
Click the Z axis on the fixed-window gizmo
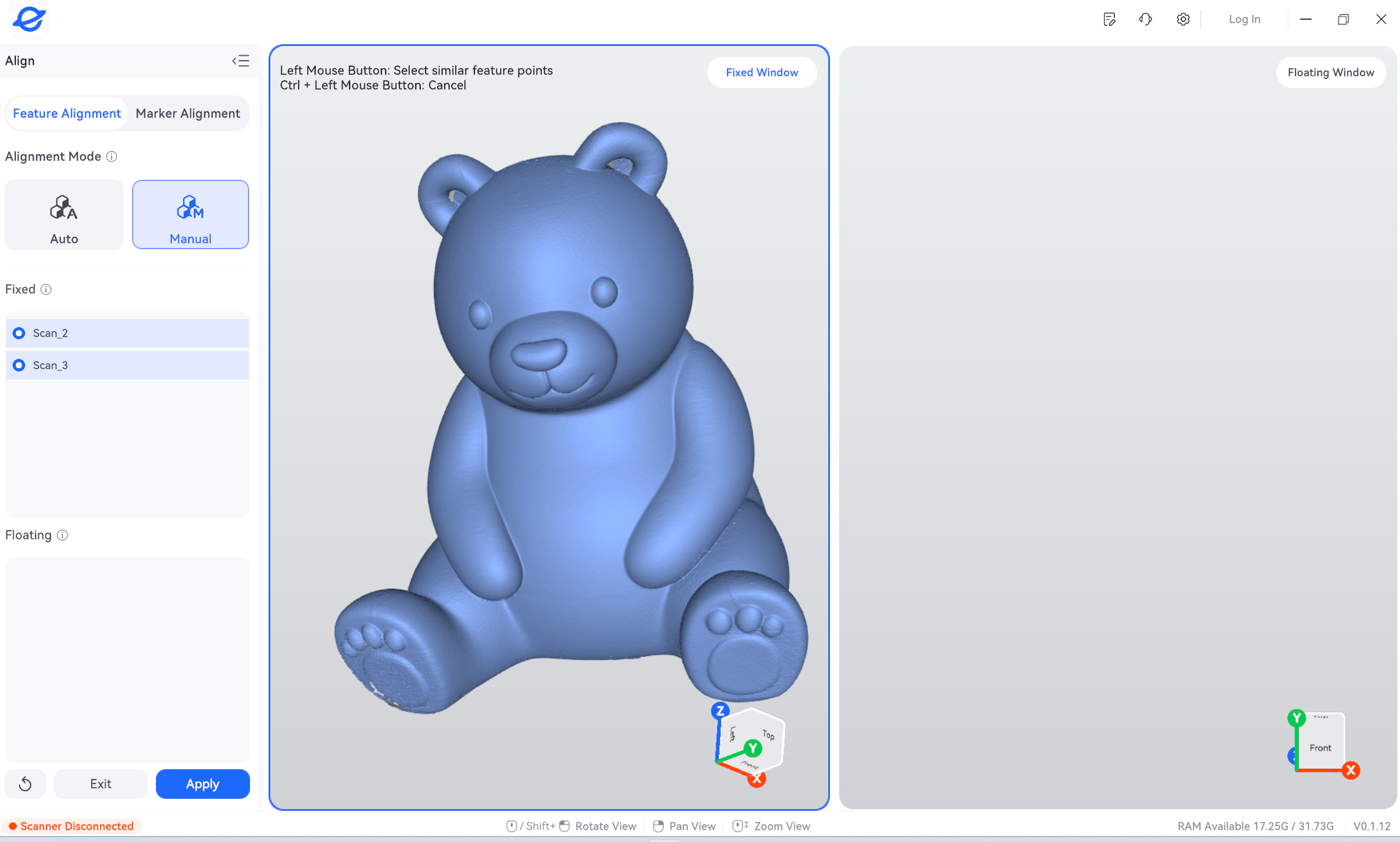[720, 711]
